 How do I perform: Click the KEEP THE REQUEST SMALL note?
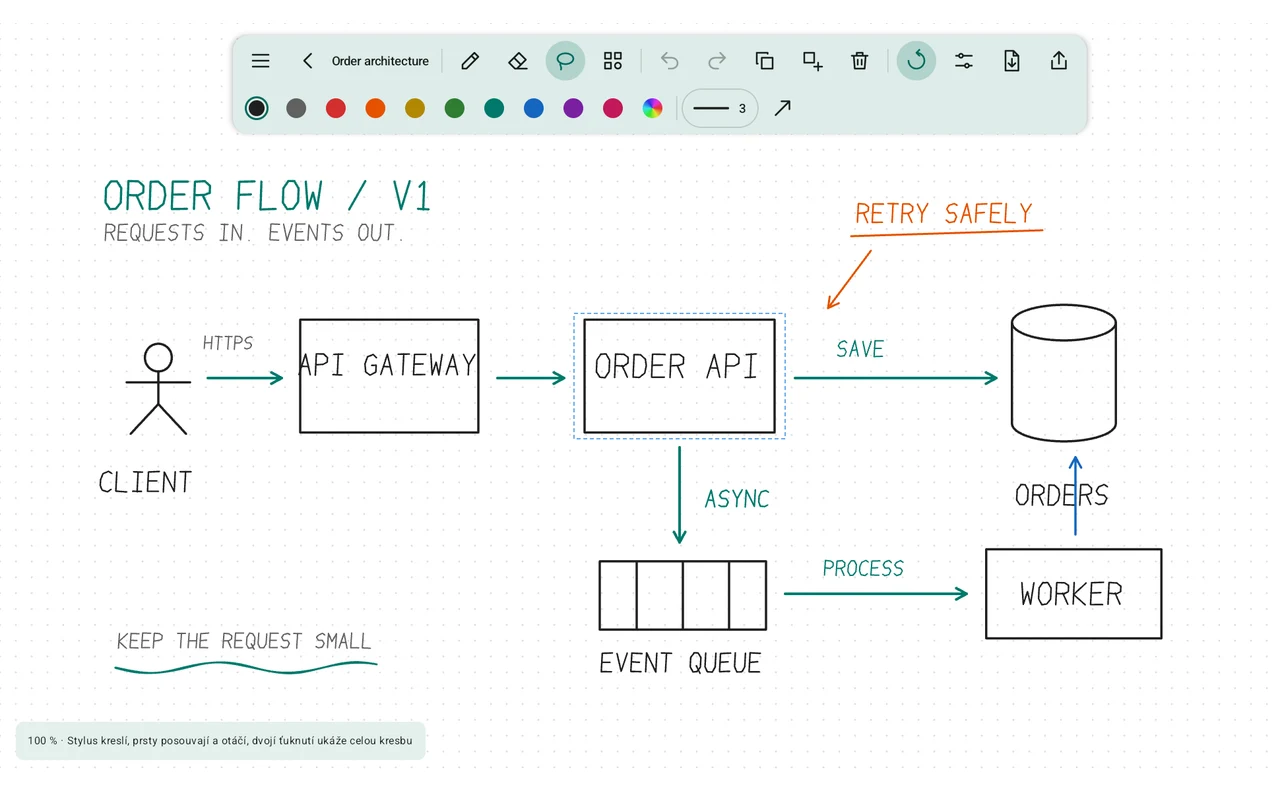(x=244, y=641)
